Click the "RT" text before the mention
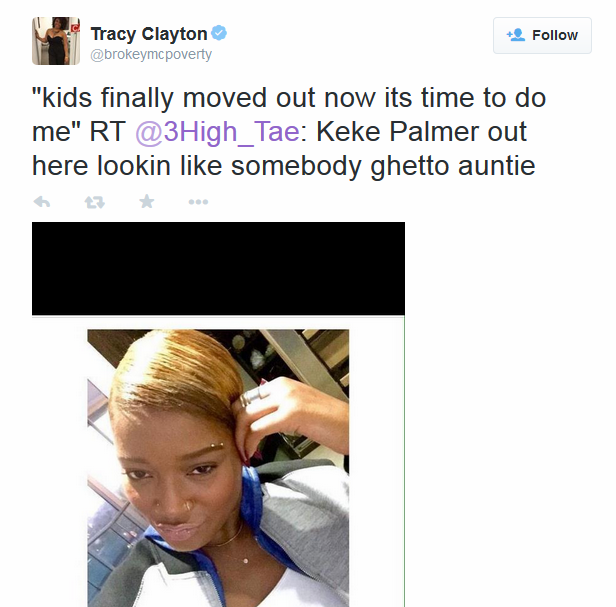The width and height of the screenshot is (616, 607). click(107, 131)
